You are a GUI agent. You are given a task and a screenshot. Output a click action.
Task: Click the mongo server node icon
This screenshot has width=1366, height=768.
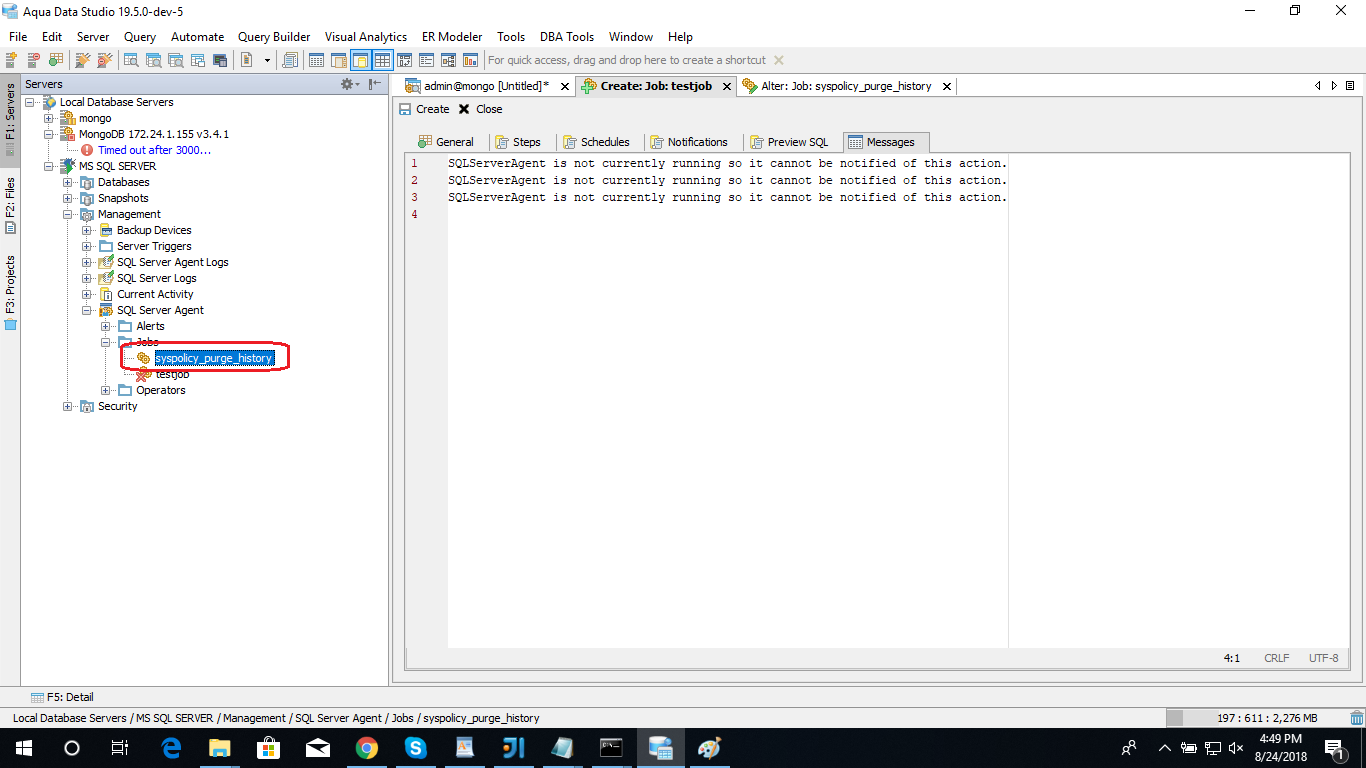pos(68,118)
